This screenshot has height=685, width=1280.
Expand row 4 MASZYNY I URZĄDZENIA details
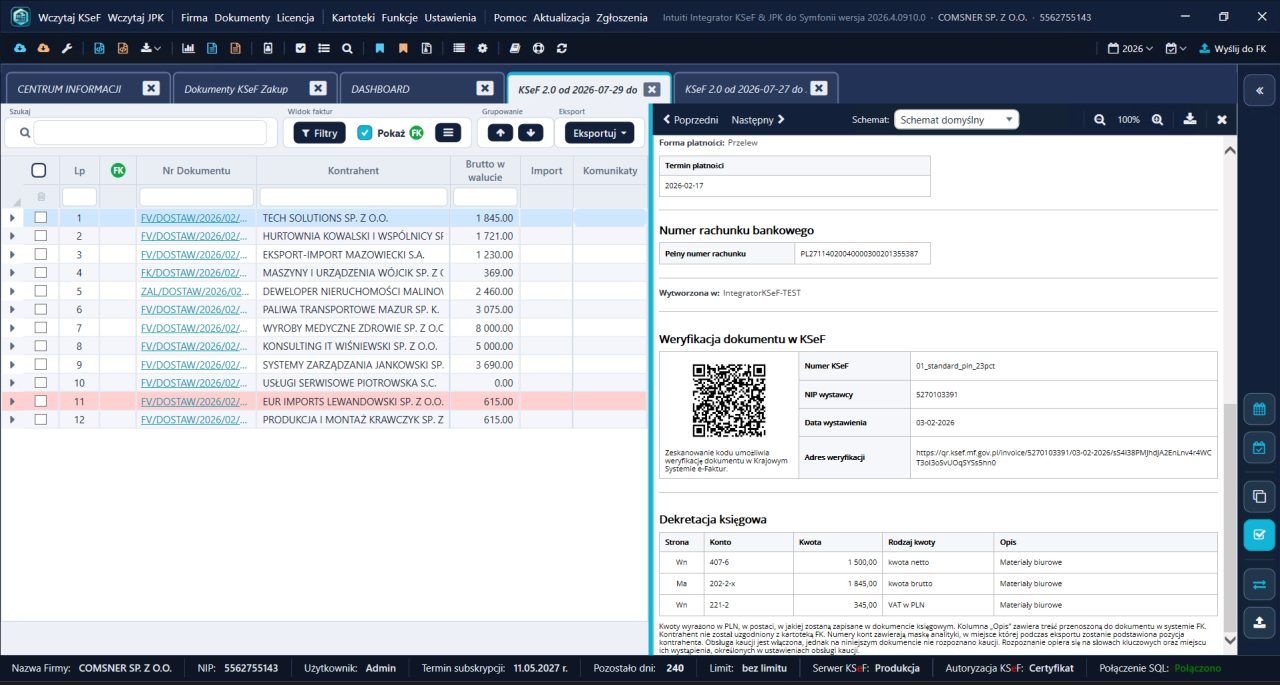click(12, 272)
